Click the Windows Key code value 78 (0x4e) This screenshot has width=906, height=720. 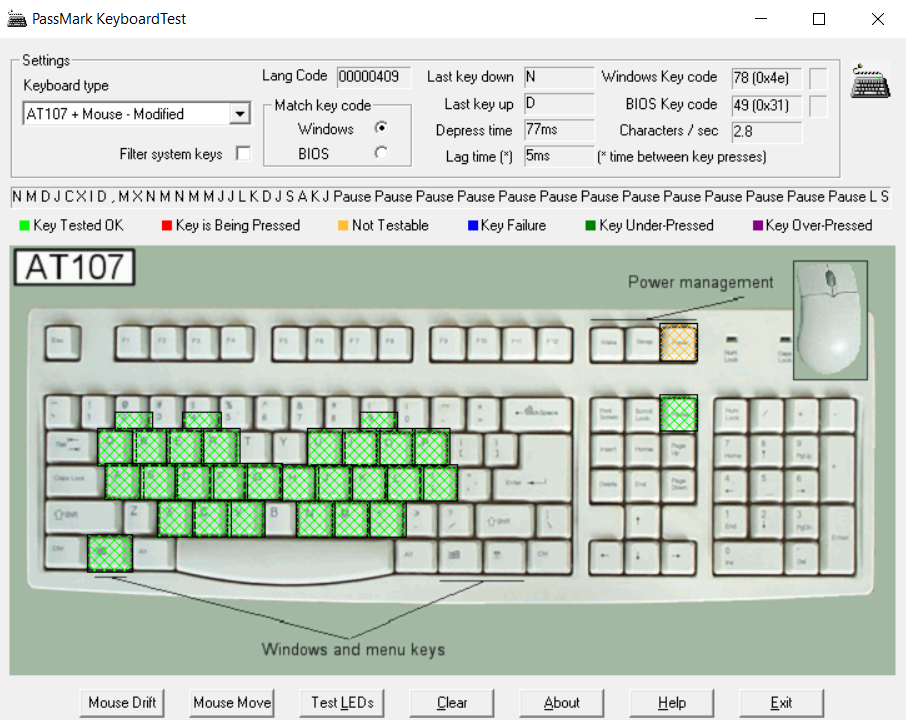(767, 78)
